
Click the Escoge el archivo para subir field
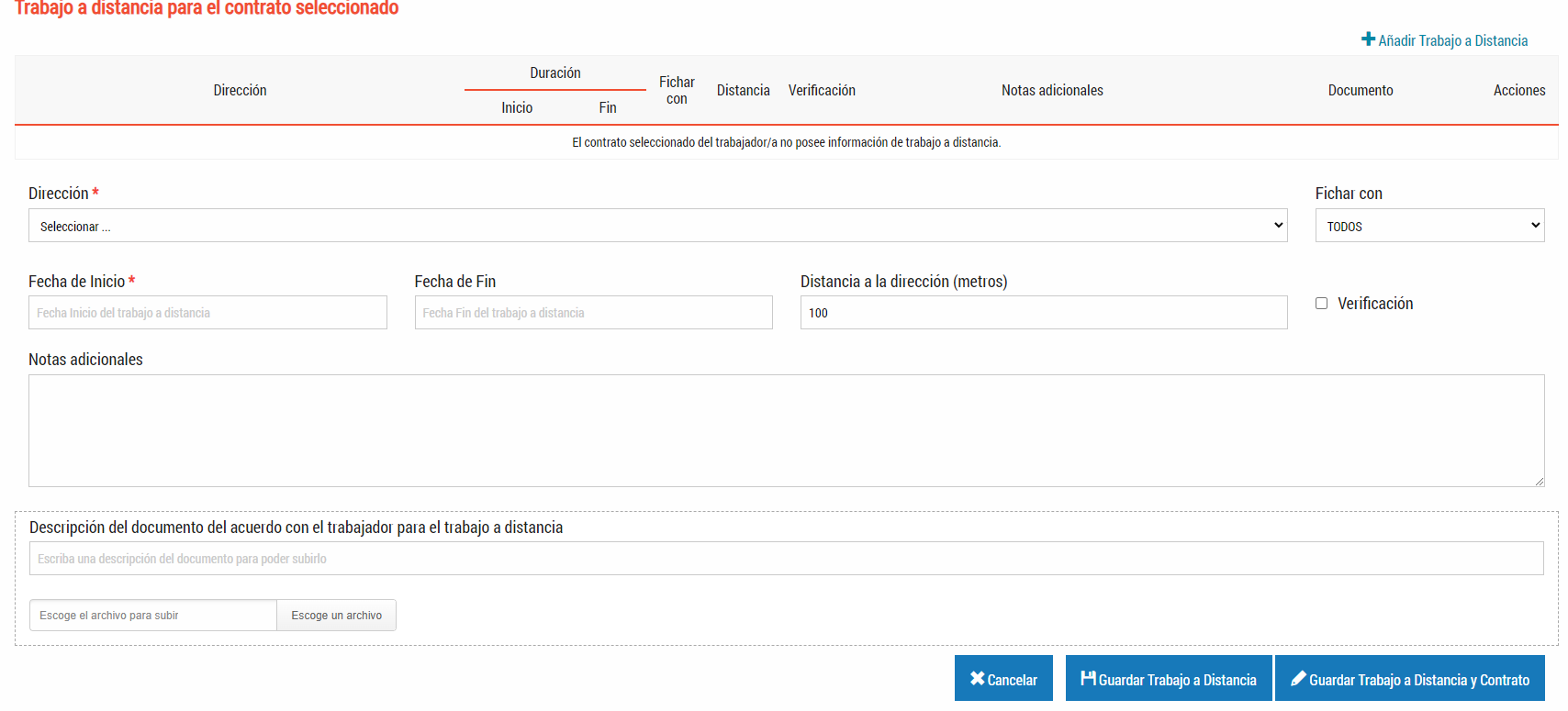152,616
